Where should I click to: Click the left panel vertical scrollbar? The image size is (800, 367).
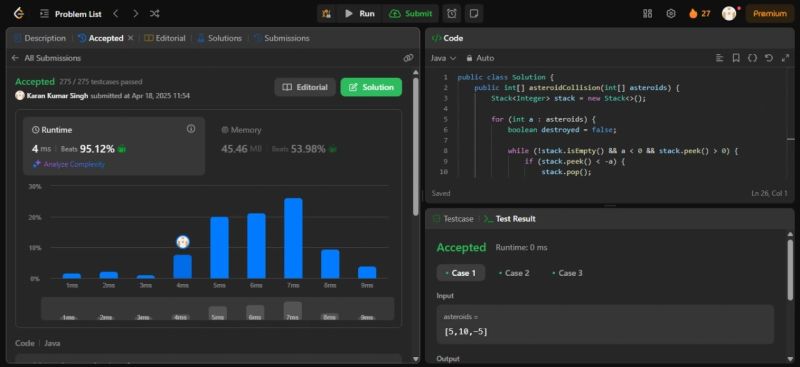click(415, 148)
